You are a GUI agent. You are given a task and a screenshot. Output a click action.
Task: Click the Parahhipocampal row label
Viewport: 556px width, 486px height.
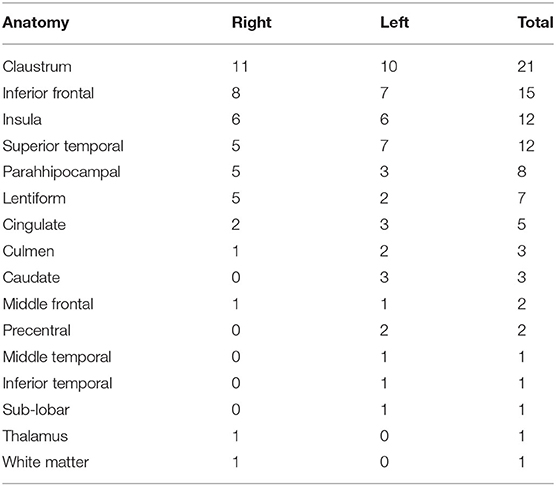click(x=62, y=173)
